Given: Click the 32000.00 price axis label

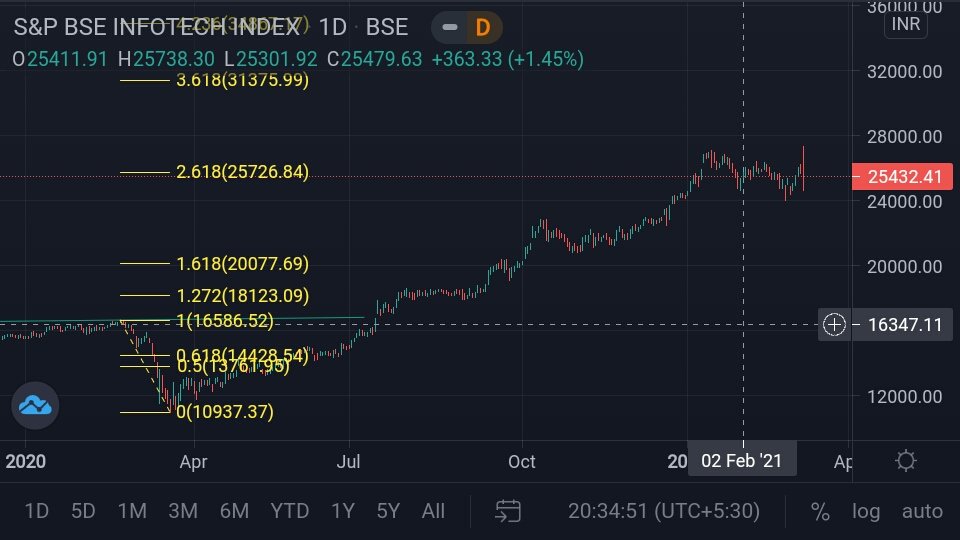Looking at the screenshot, I should click(x=904, y=72).
